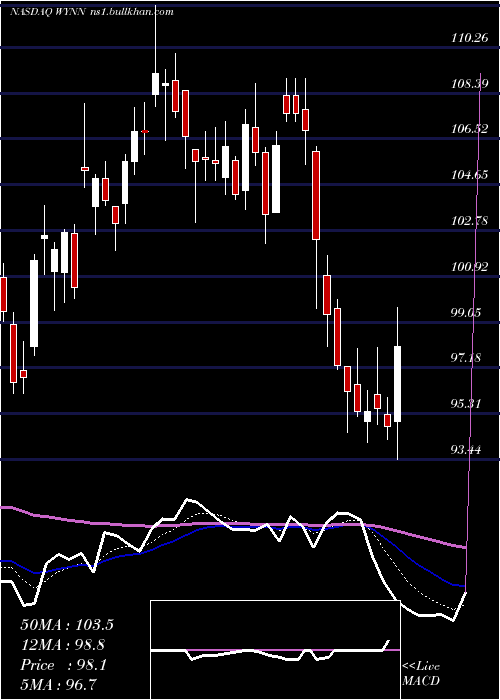Click the 97.18 price axis label
The height and width of the screenshot is (700, 500).
tap(466, 358)
